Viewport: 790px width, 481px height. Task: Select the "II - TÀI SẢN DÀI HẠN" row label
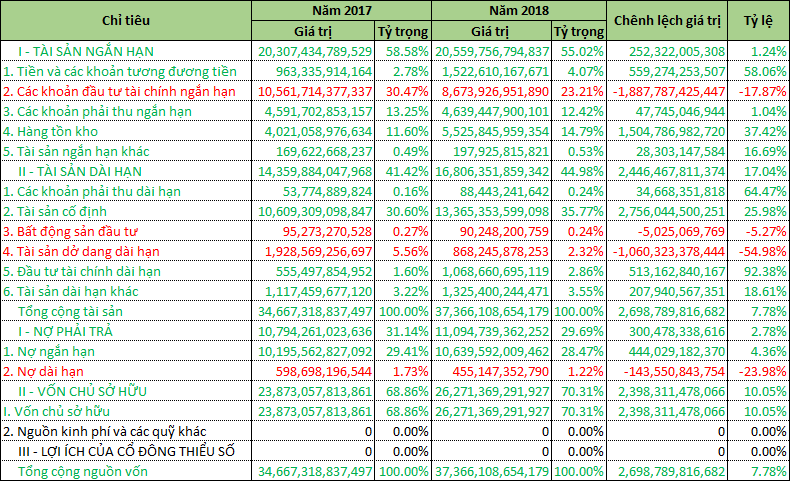coord(94,171)
